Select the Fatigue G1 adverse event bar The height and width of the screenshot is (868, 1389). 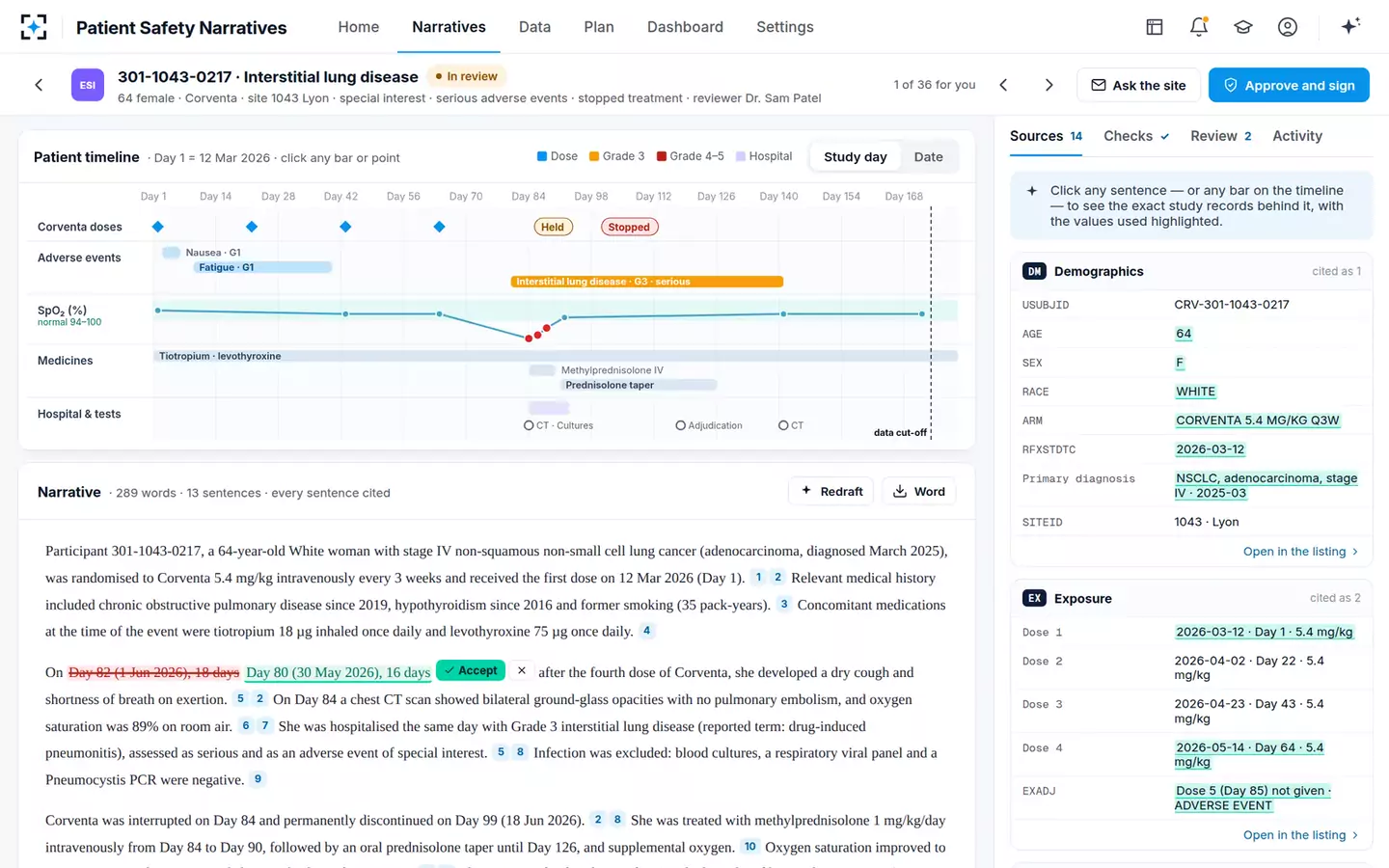[261, 267]
